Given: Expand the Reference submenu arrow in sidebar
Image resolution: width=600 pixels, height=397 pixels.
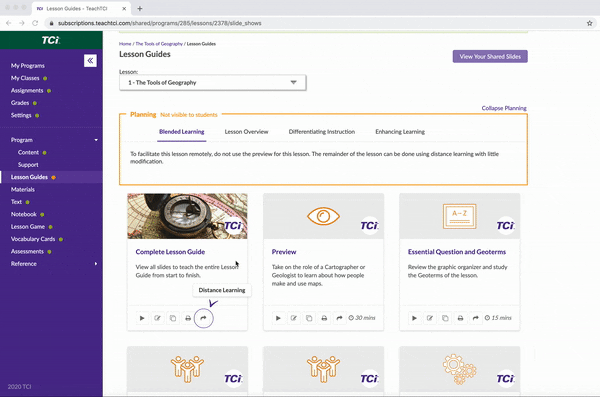Looking at the screenshot, I should click(96, 264).
